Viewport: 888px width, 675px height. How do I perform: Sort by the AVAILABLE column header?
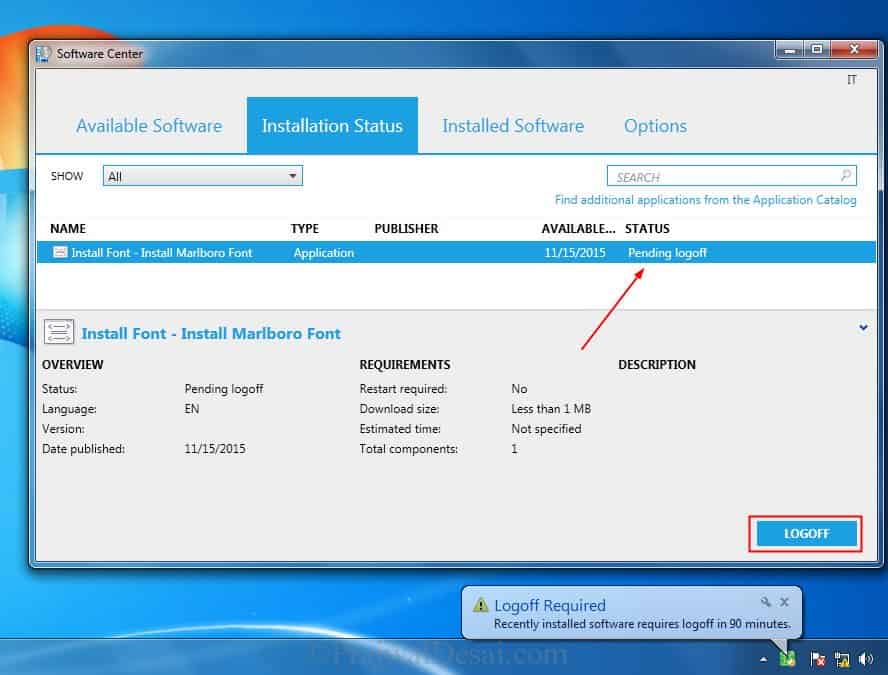click(x=578, y=229)
